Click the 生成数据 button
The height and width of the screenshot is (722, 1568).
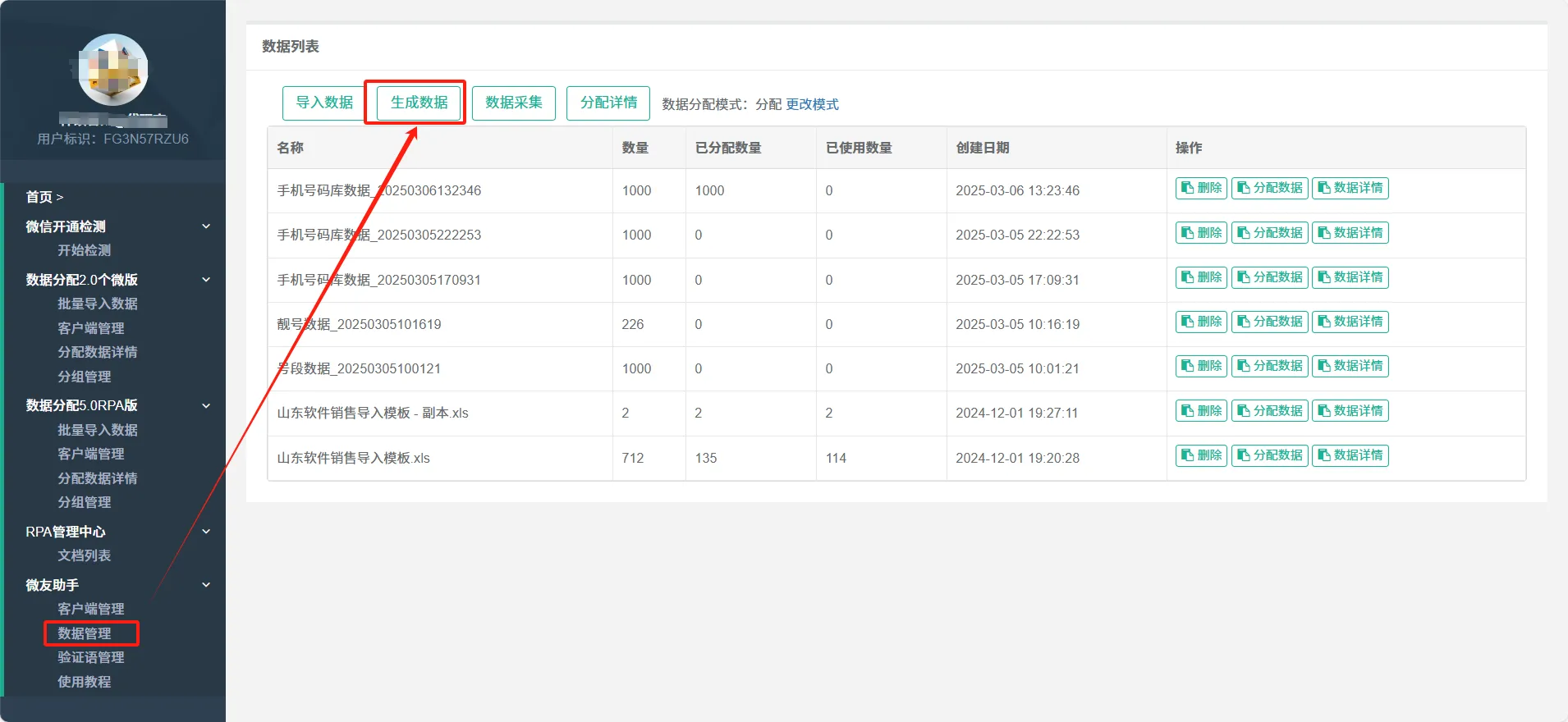[419, 103]
